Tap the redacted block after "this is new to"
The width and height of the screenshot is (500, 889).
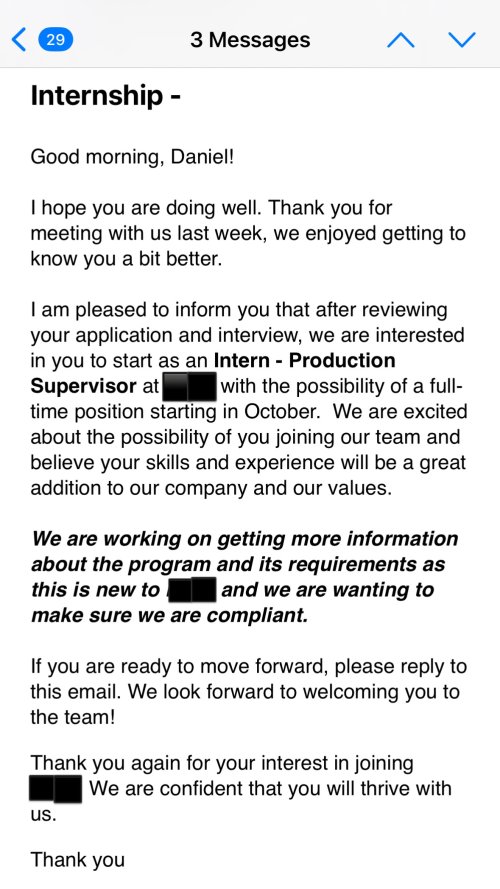pos(192,589)
